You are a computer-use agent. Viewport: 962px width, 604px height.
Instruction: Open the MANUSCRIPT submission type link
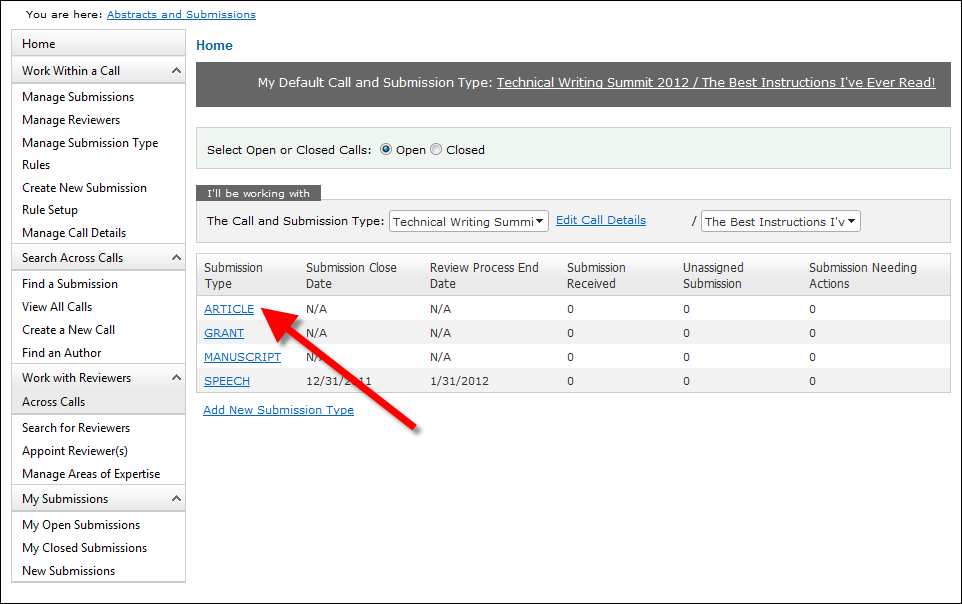[242, 357]
